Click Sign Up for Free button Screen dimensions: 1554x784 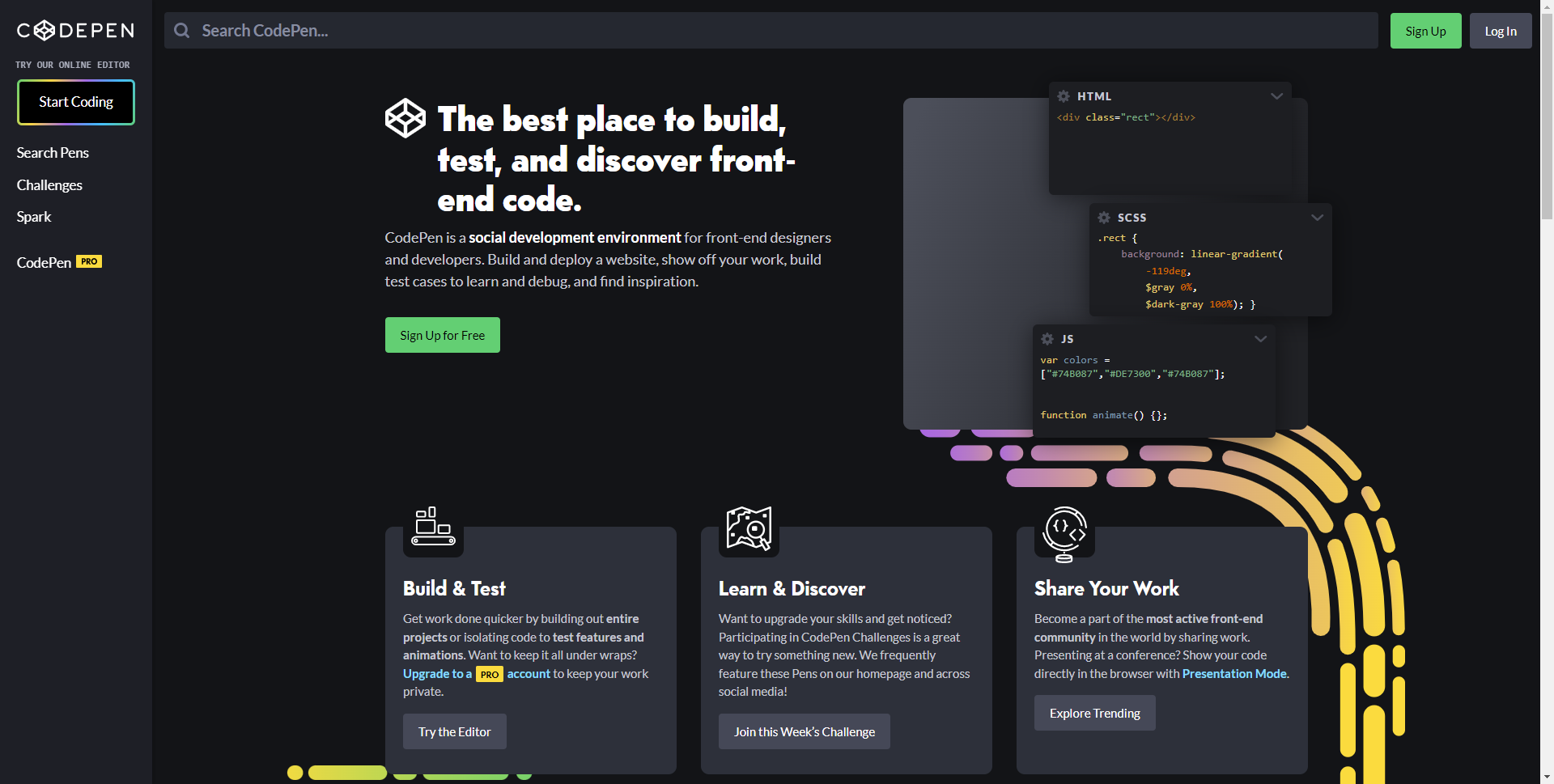pyautogui.click(x=443, y=335)
